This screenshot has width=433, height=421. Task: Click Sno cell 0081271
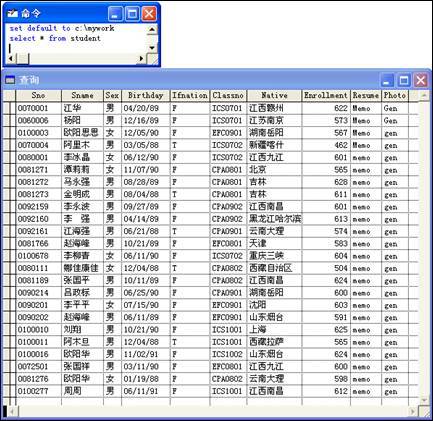tap(38, 170)
